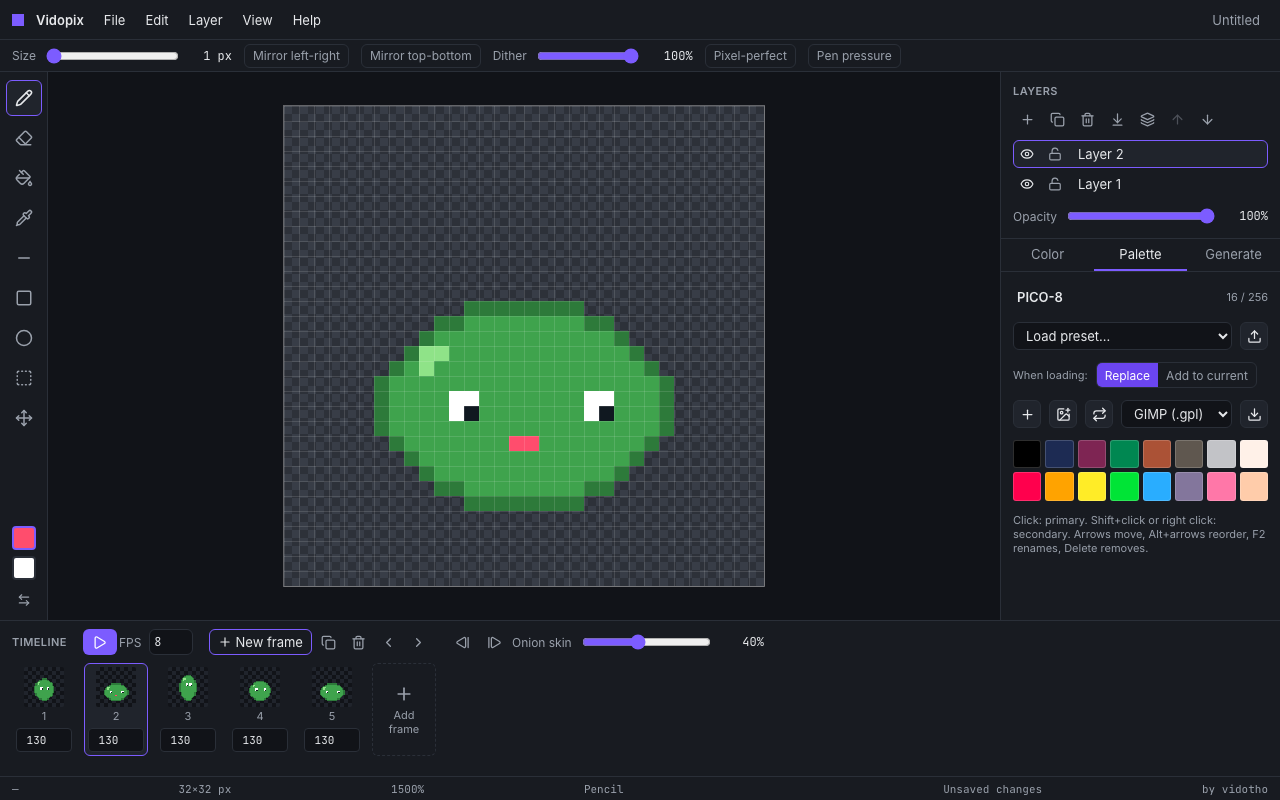Viewport: 1280px width, 800px height.
Task: Delete the selected layer
Action: tap(1087, 120)
